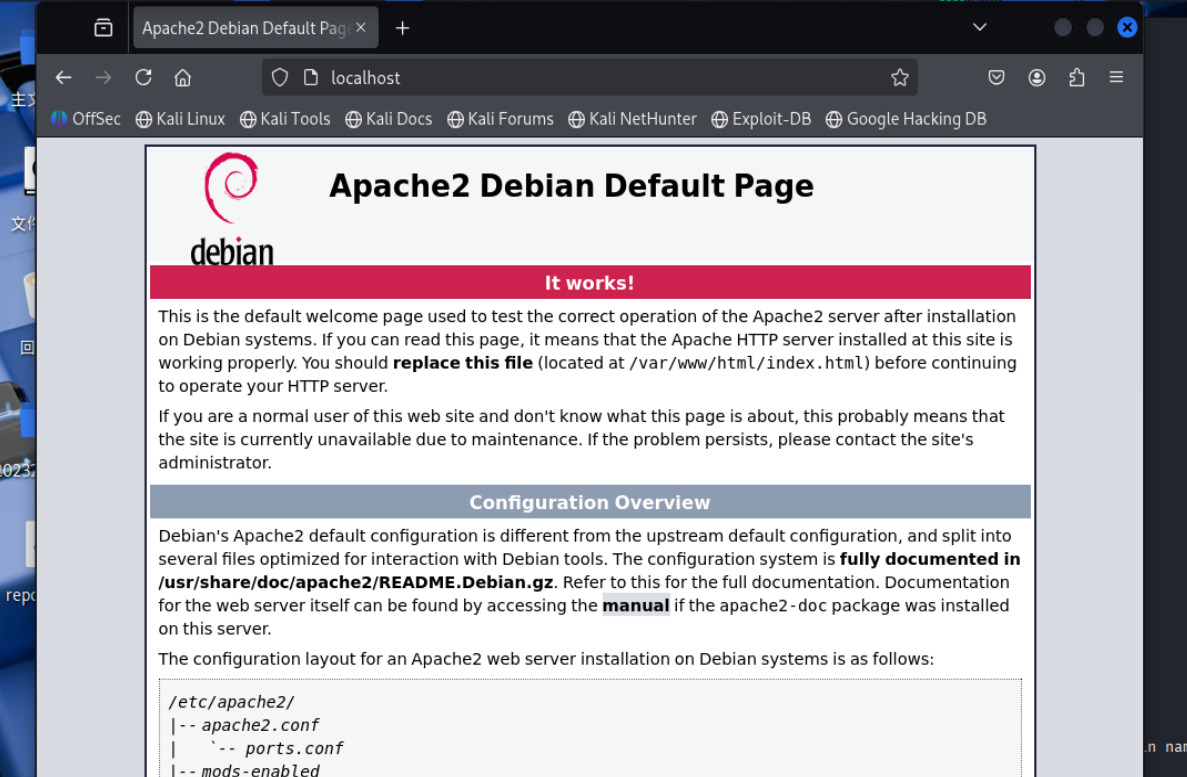Viewport: 1187px width, 777px height.
Task: Click the Debian swirl logo
Action: tap(232, 208)
